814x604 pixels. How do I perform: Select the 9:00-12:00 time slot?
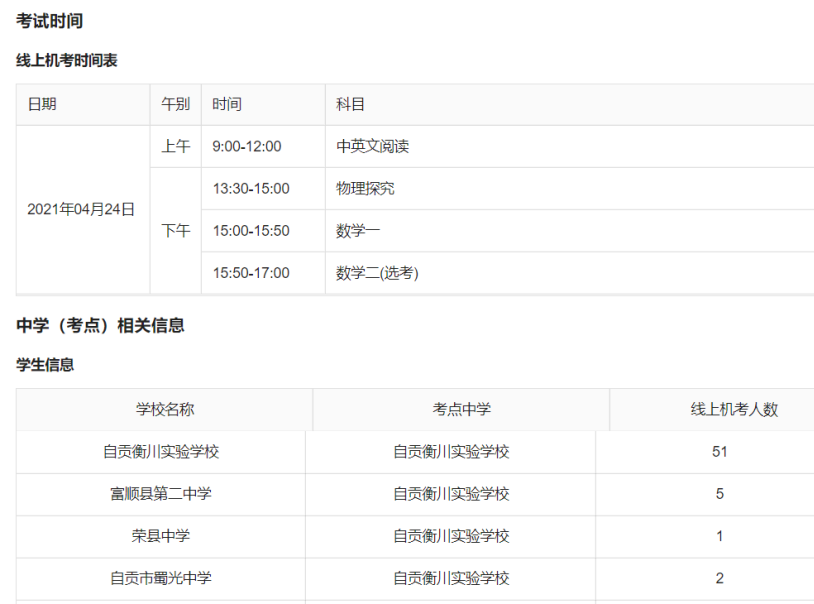[247, 146]
